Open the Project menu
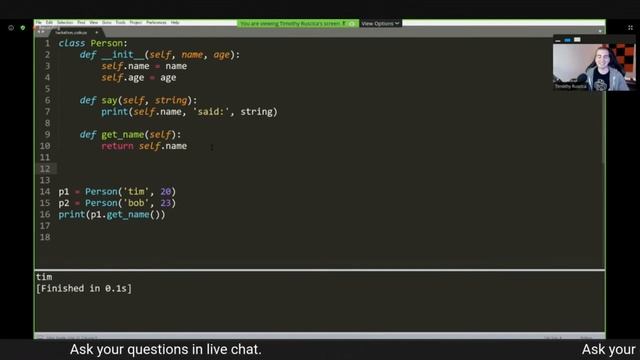 point(136,22)
